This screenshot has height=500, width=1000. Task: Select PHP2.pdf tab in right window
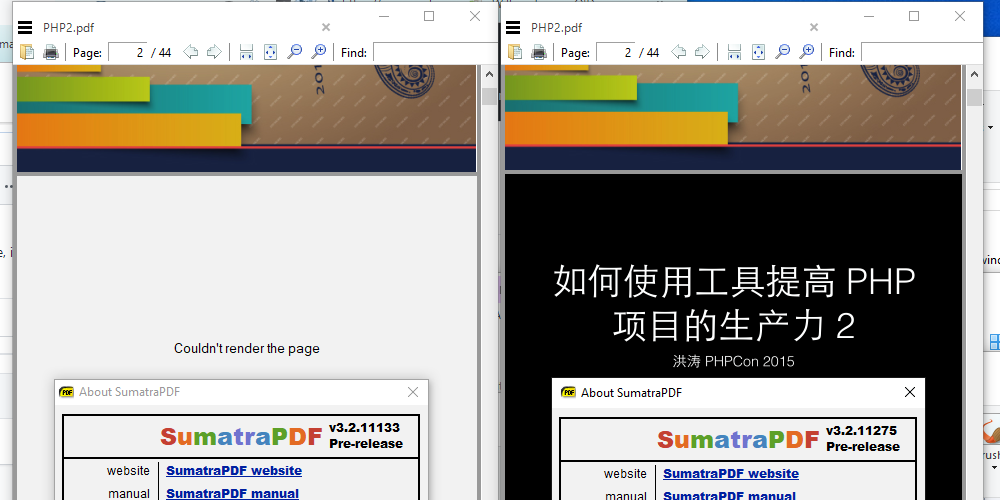557,27
